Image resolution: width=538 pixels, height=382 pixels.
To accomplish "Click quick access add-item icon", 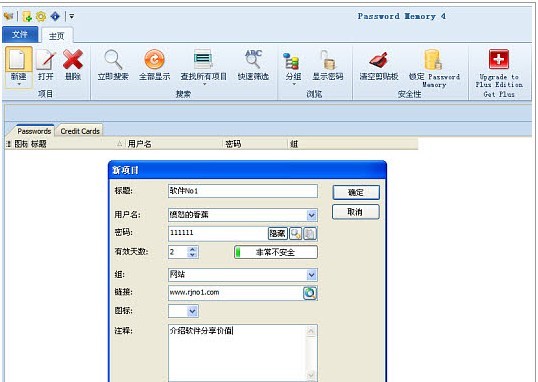I will coord(27,16).
